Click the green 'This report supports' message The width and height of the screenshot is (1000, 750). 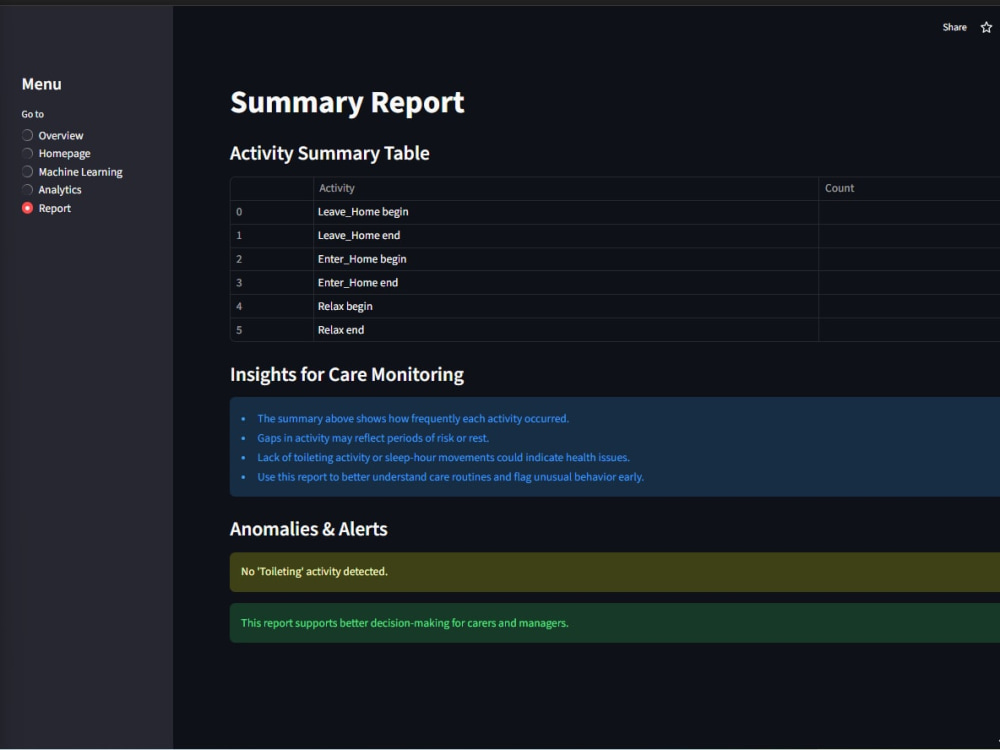click(615, 623)
